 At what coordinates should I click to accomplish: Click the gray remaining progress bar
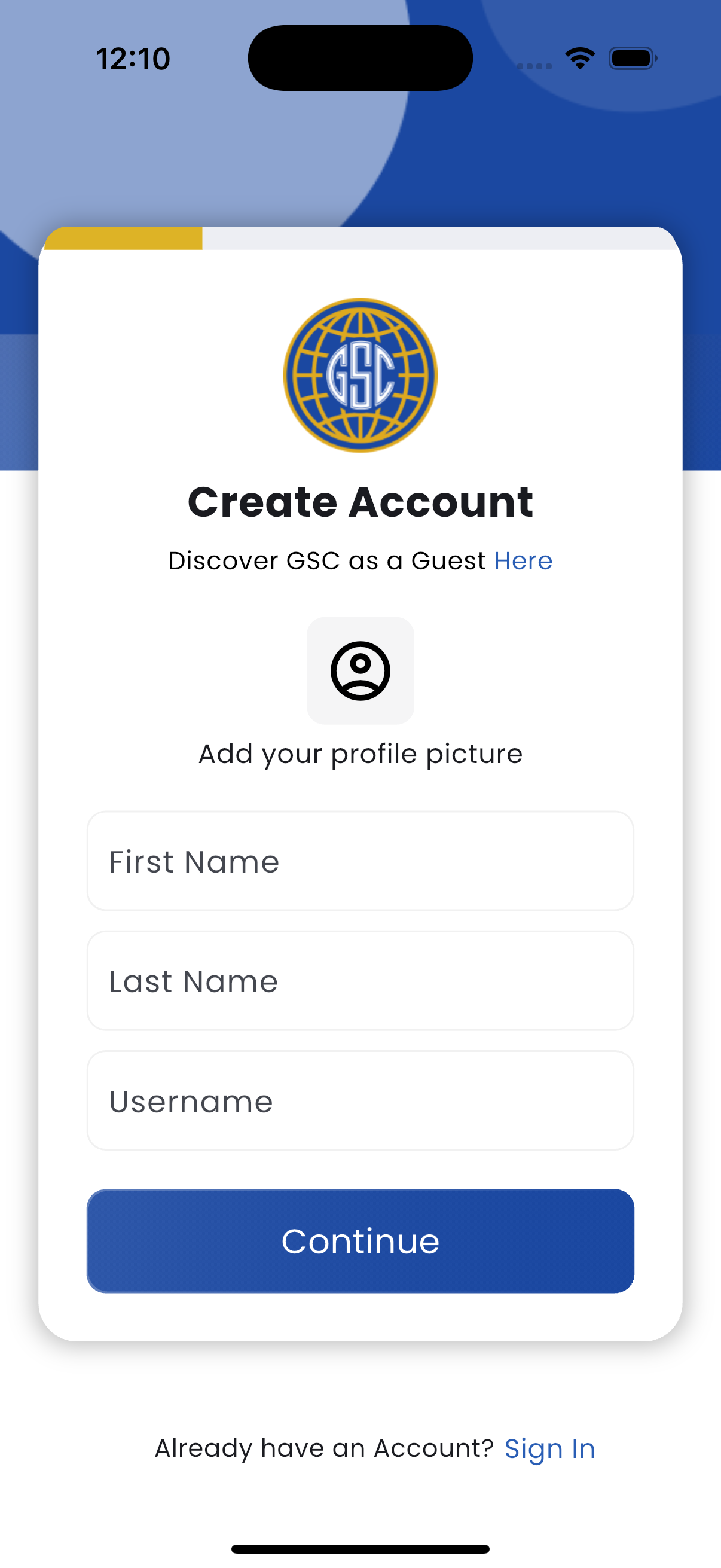[x=439, y=238]
